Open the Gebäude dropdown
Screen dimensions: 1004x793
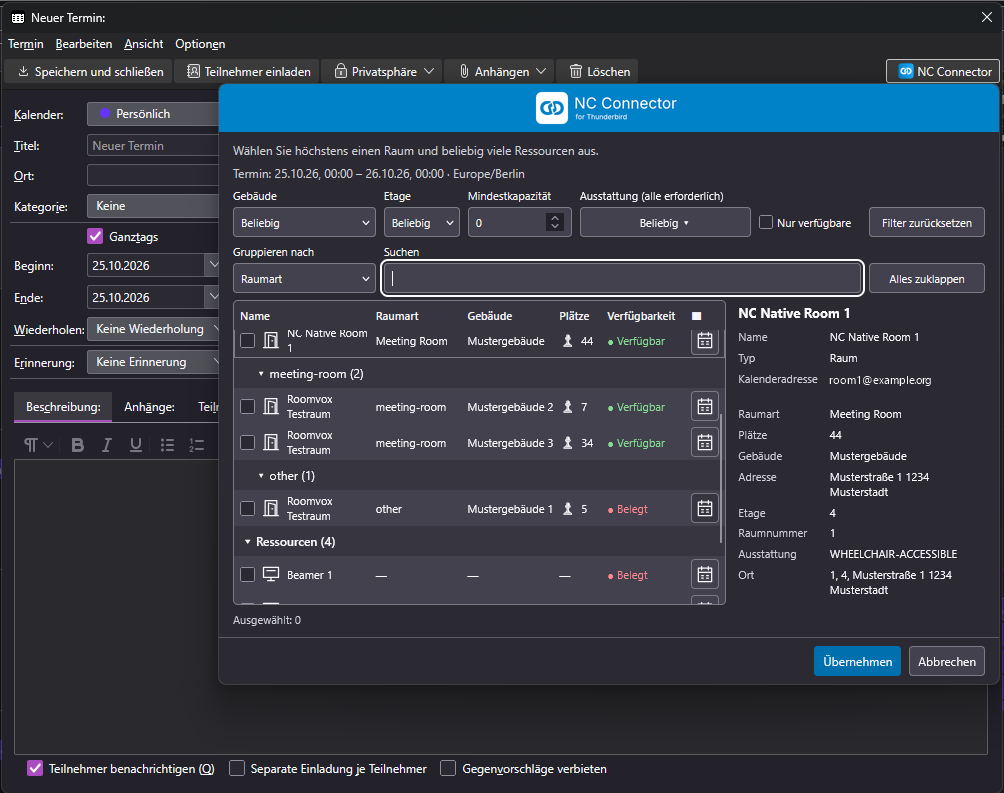point(304,222)
